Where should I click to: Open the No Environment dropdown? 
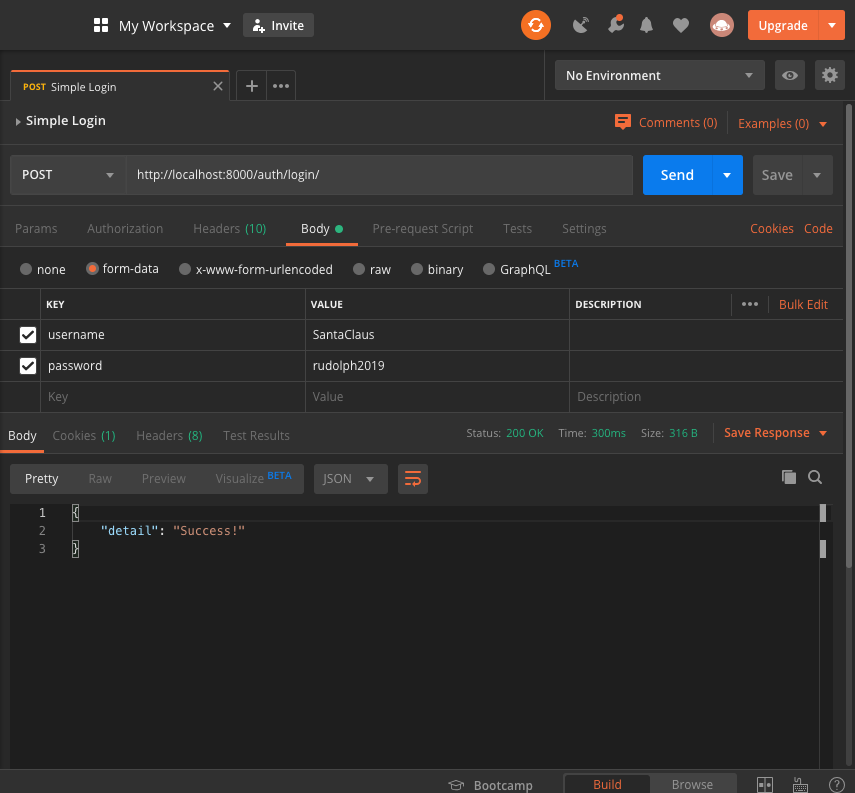[659, 75]
